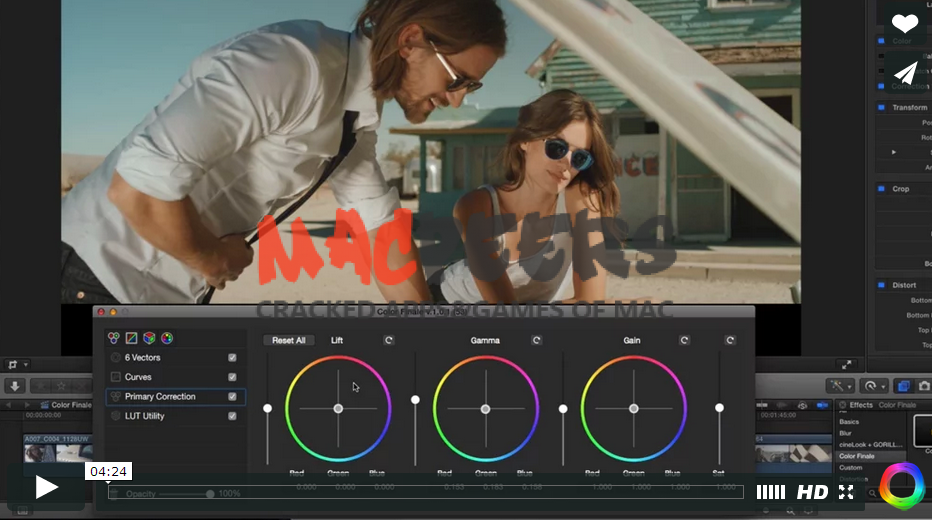This screenshot has width=932, height=520.
Task: Open the color wheels tab icon
Action: (114, 338)
